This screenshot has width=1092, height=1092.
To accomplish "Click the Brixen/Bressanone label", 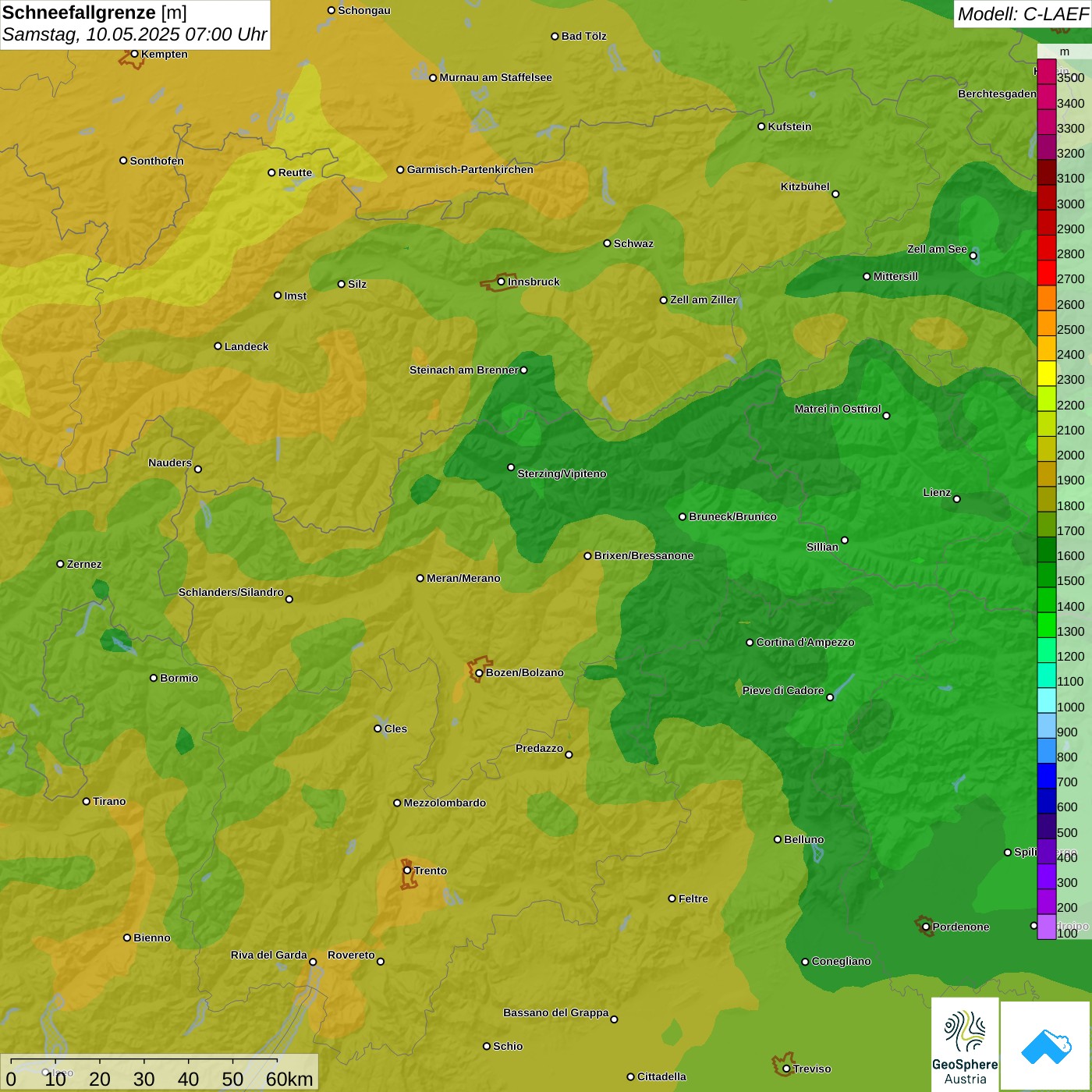I will (643, 555).
